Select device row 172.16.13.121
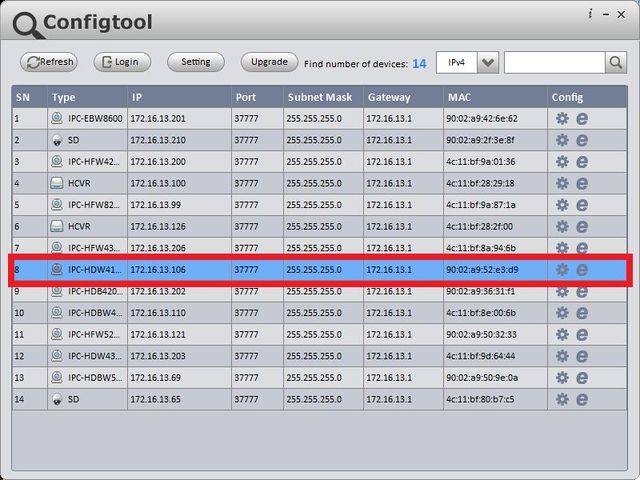 (320, 334)
